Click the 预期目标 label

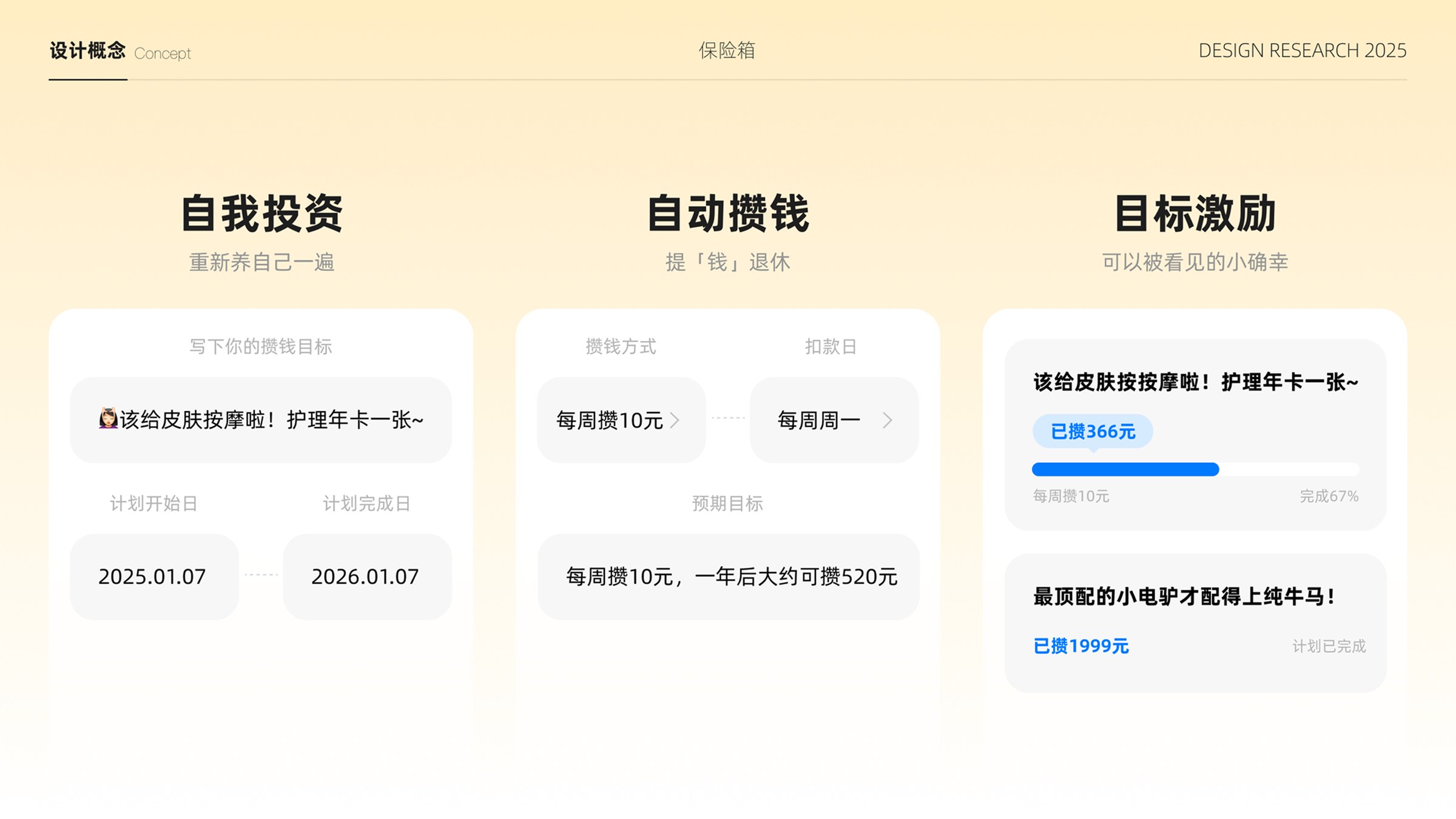click(x=728, y=504)
